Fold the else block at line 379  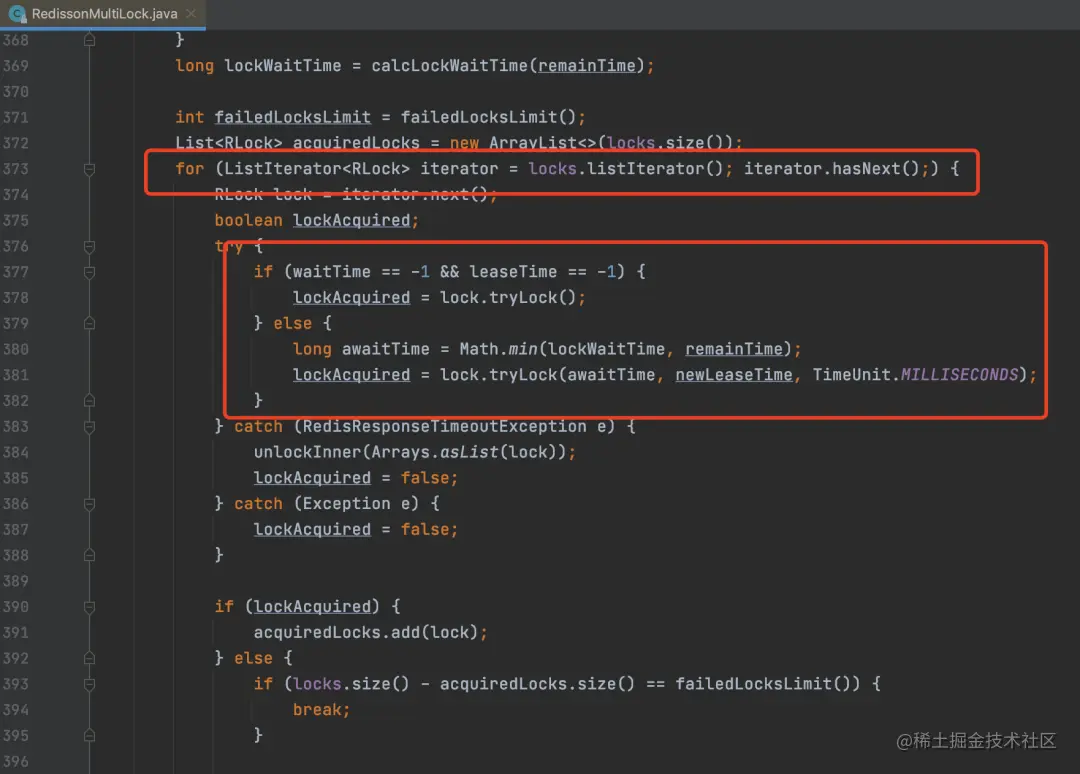click(x=90, y=323)
